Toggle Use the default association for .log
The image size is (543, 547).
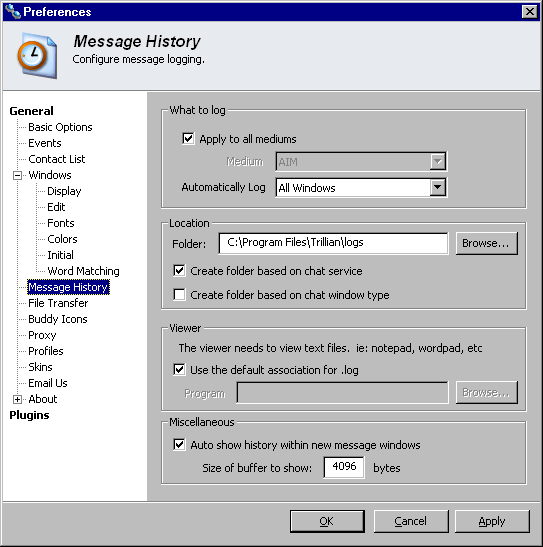(x=179, y=369)
